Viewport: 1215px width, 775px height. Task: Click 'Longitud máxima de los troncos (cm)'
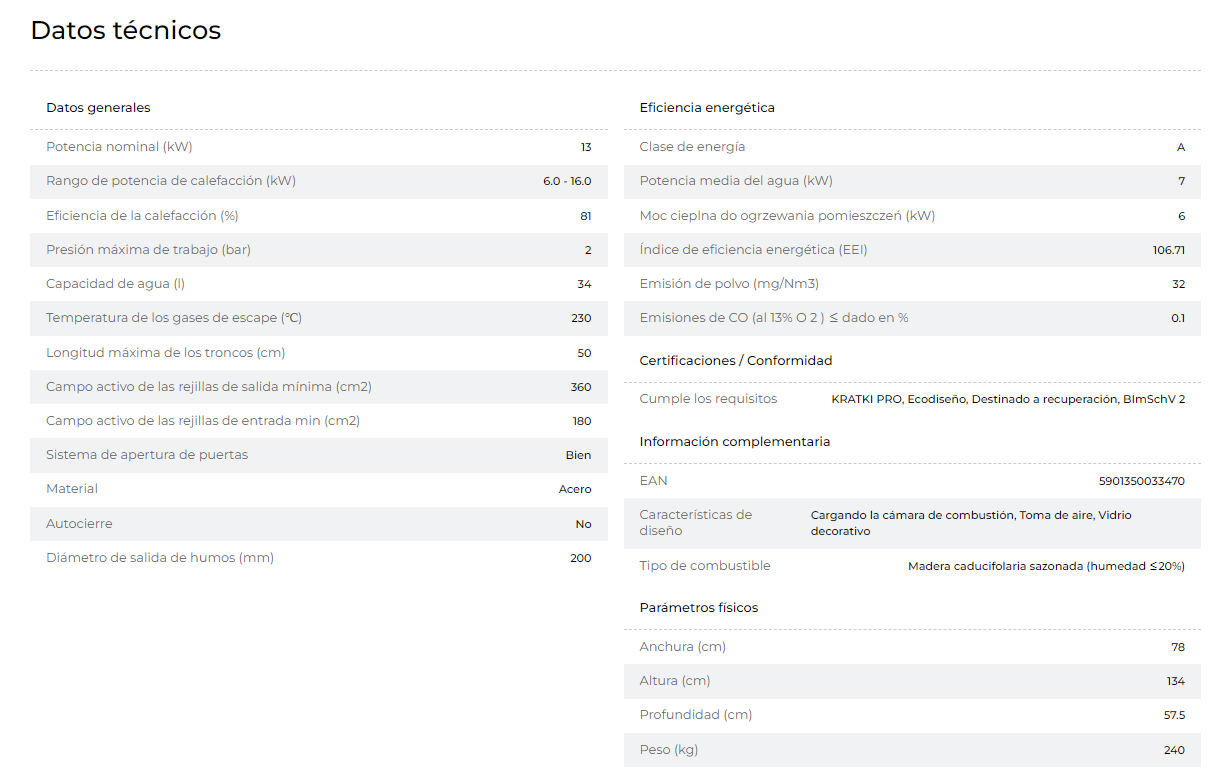164,352
